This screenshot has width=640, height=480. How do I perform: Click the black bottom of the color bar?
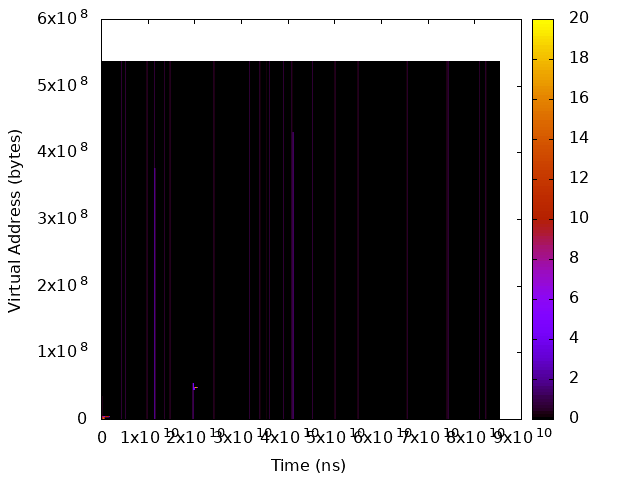point(543,413)
